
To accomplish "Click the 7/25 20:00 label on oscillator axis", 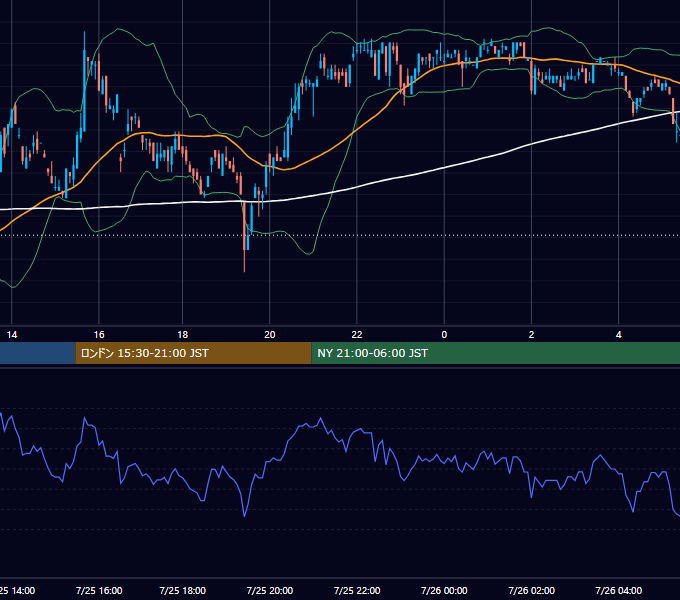I will tap(270, 590).
